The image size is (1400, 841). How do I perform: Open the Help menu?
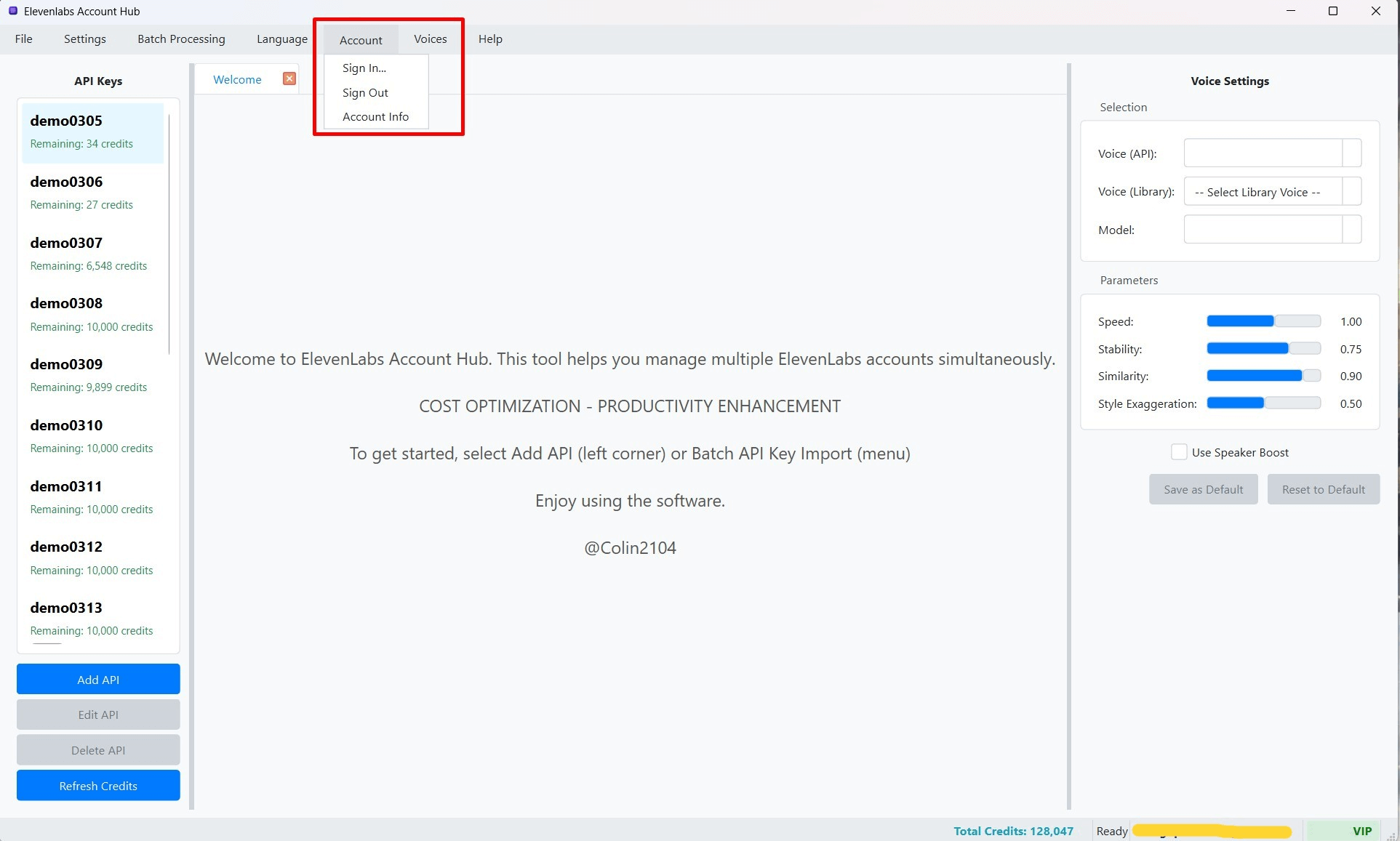click(x=490, y=39)
